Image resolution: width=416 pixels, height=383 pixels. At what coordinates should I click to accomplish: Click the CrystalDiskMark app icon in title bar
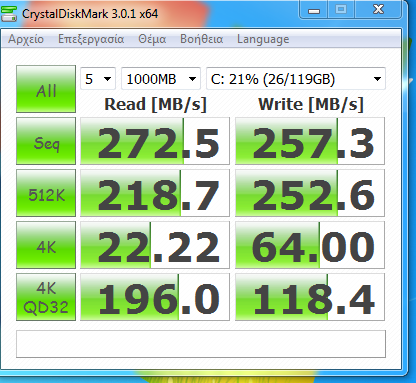click(9, 14)
